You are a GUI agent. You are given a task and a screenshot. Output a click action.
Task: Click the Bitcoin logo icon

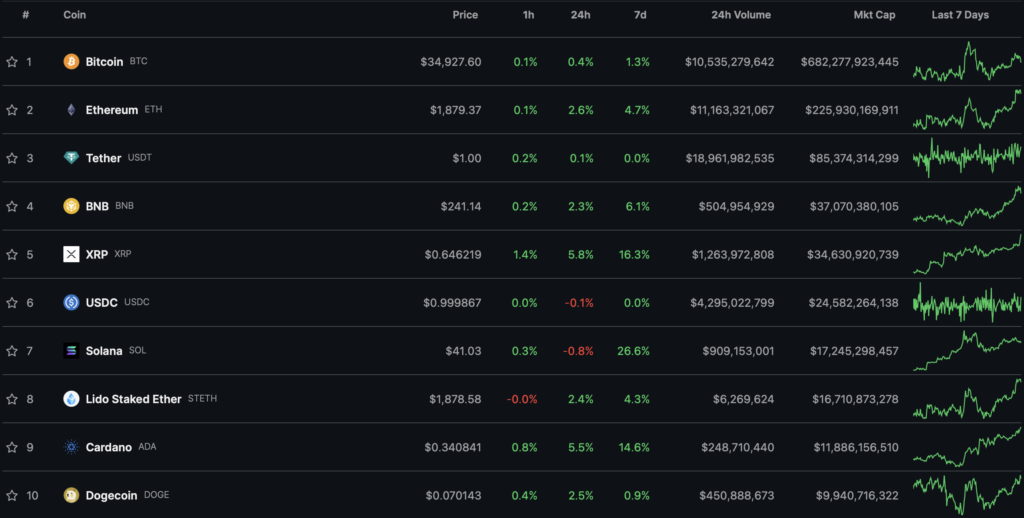point(71,62)
